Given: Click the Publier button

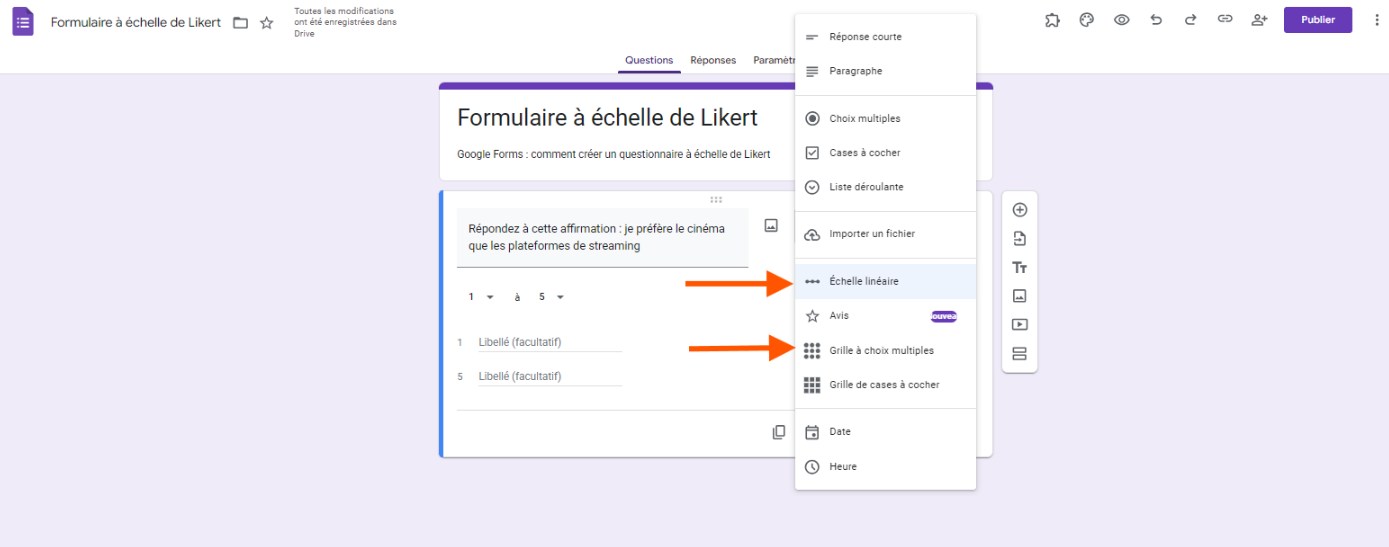Looking at the screenshot, I should click(x=1318, y=20).
